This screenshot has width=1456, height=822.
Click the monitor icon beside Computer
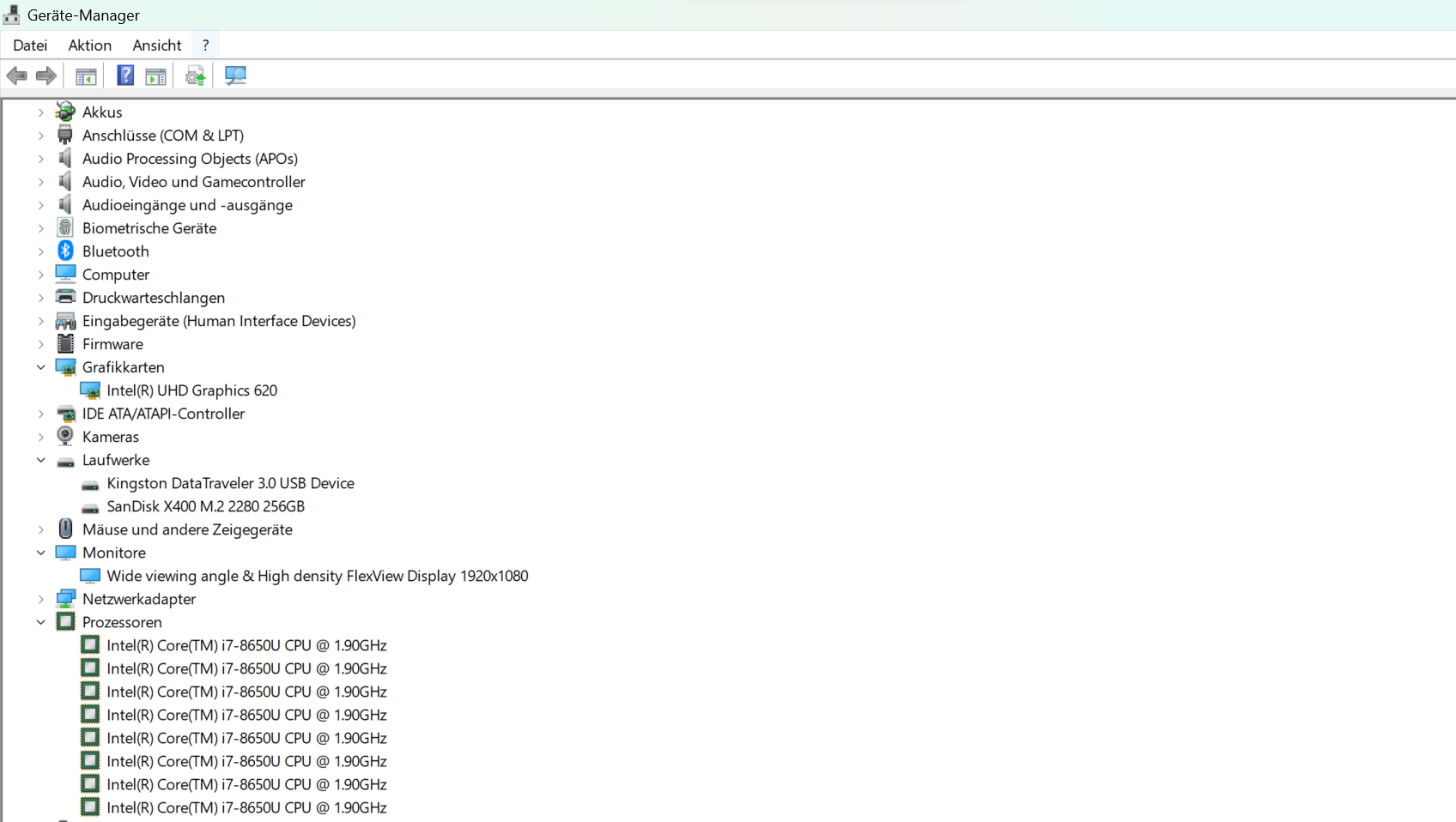65,274
